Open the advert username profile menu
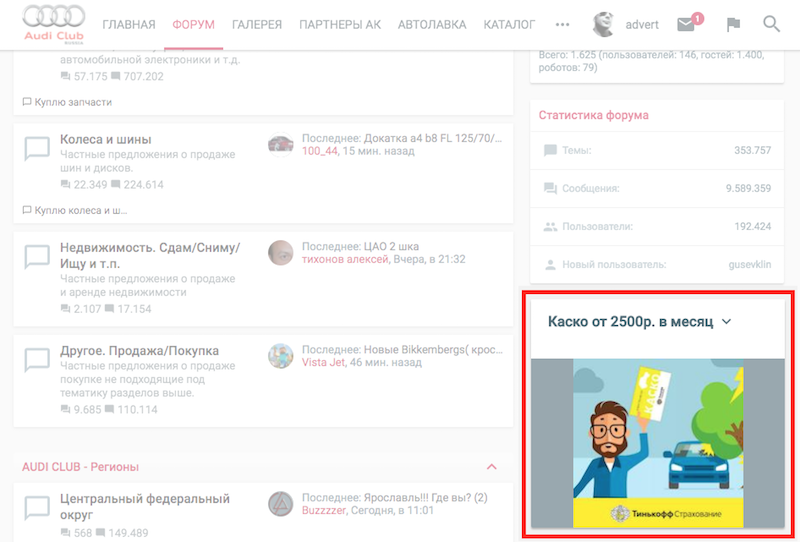 click(x=642, y=24)
